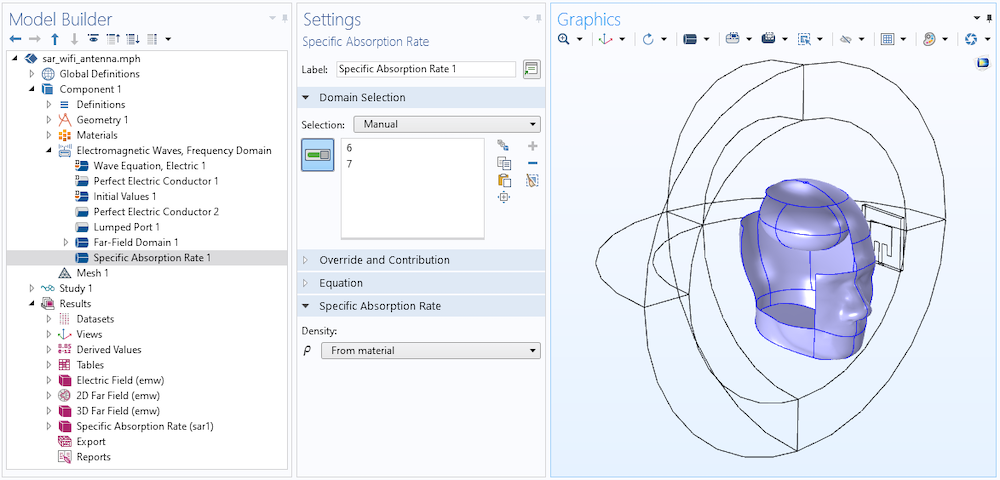Select the Datasets node under Results
The width and height of the screenshot is (1000, 480).
pyautogui.click(x=96, y=319)
